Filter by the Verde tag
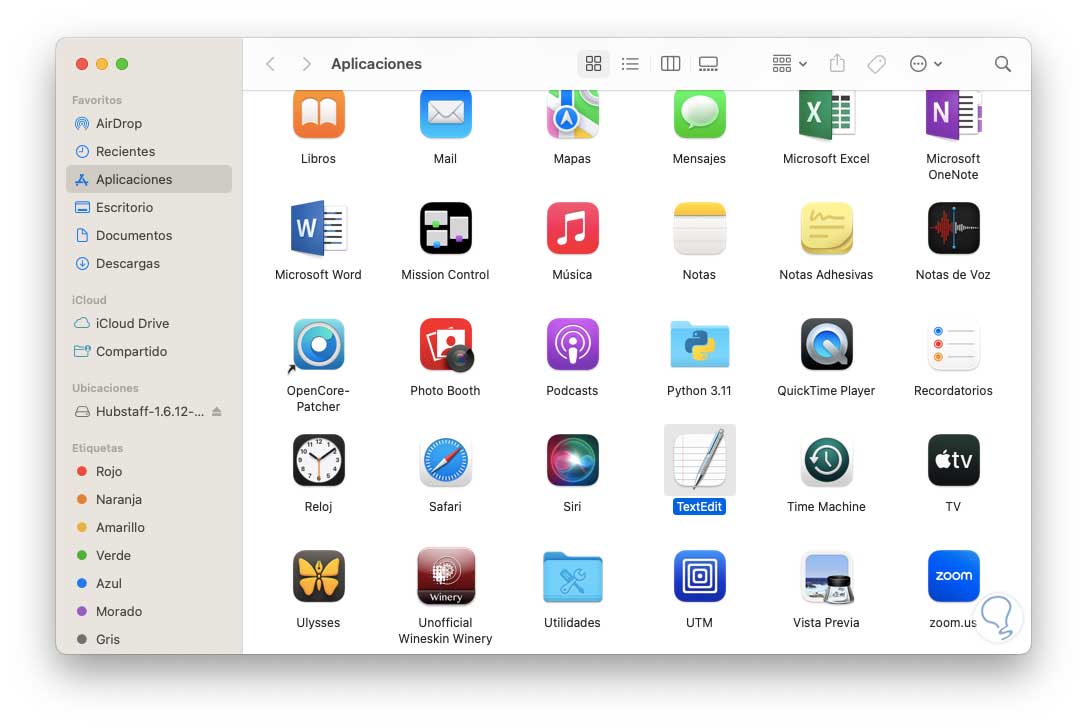Viewport: 1087px width, 728px height. point(149,555)
